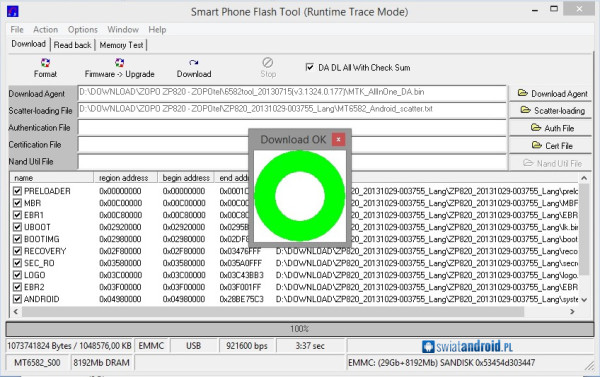
Task: Maximize the Flash Tool window
Action: tap(554, 9)
